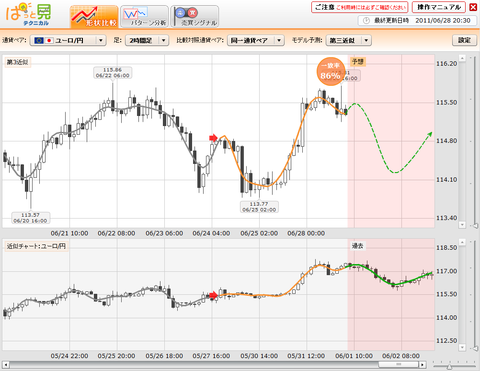Click upper chart scrollbar up arrow
Screen dimensions: 480x371
coord(462,58)
